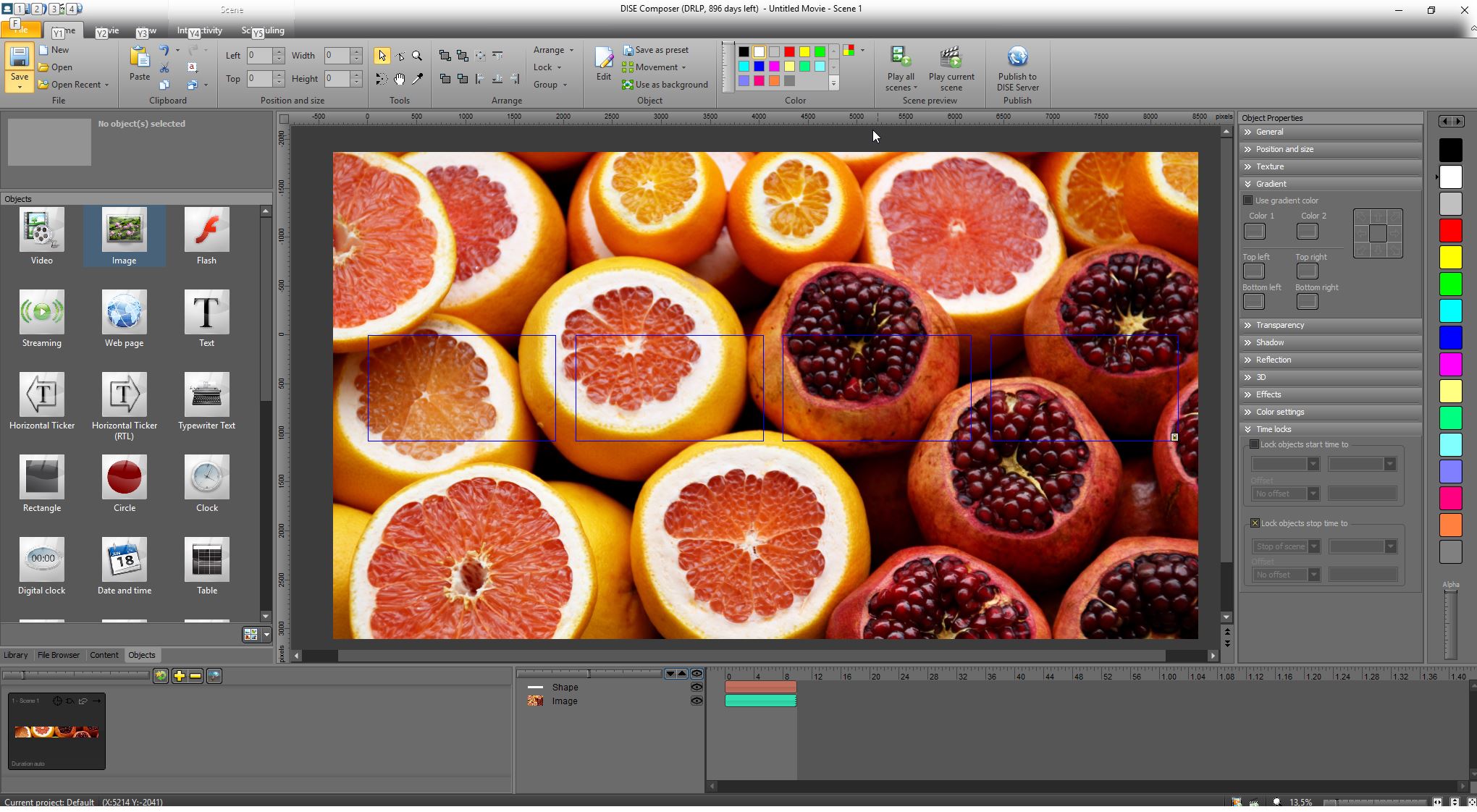
Task: Select the Scene 1 thumbnail
Action: point(56,732)
